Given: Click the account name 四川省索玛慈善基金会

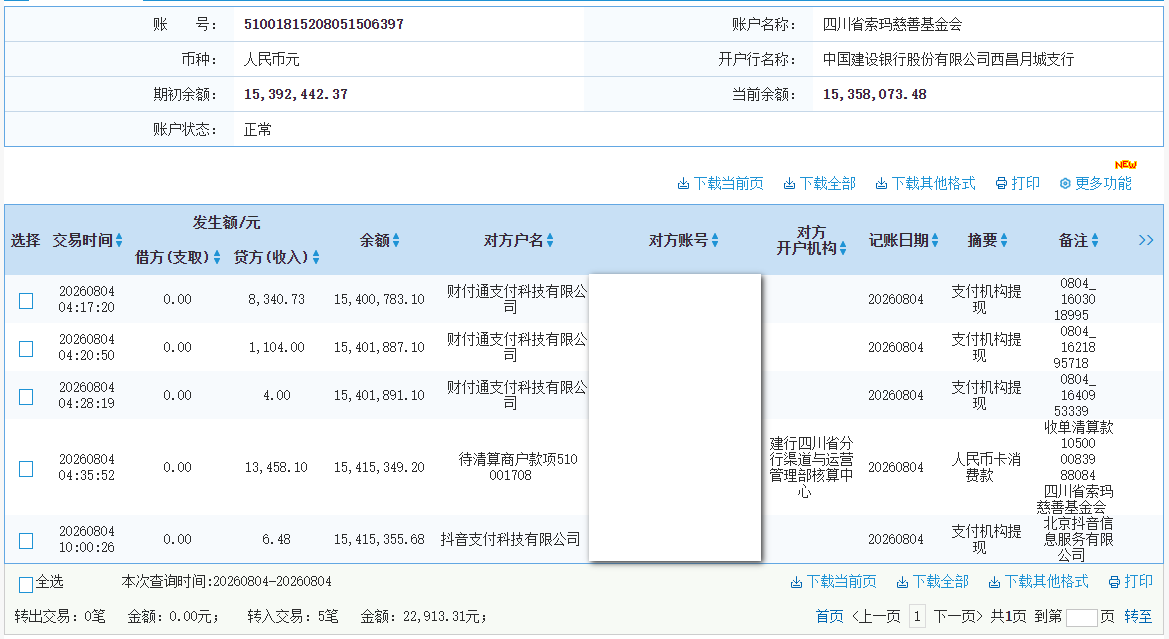Looking at the screenshot, I should (892, 24).
